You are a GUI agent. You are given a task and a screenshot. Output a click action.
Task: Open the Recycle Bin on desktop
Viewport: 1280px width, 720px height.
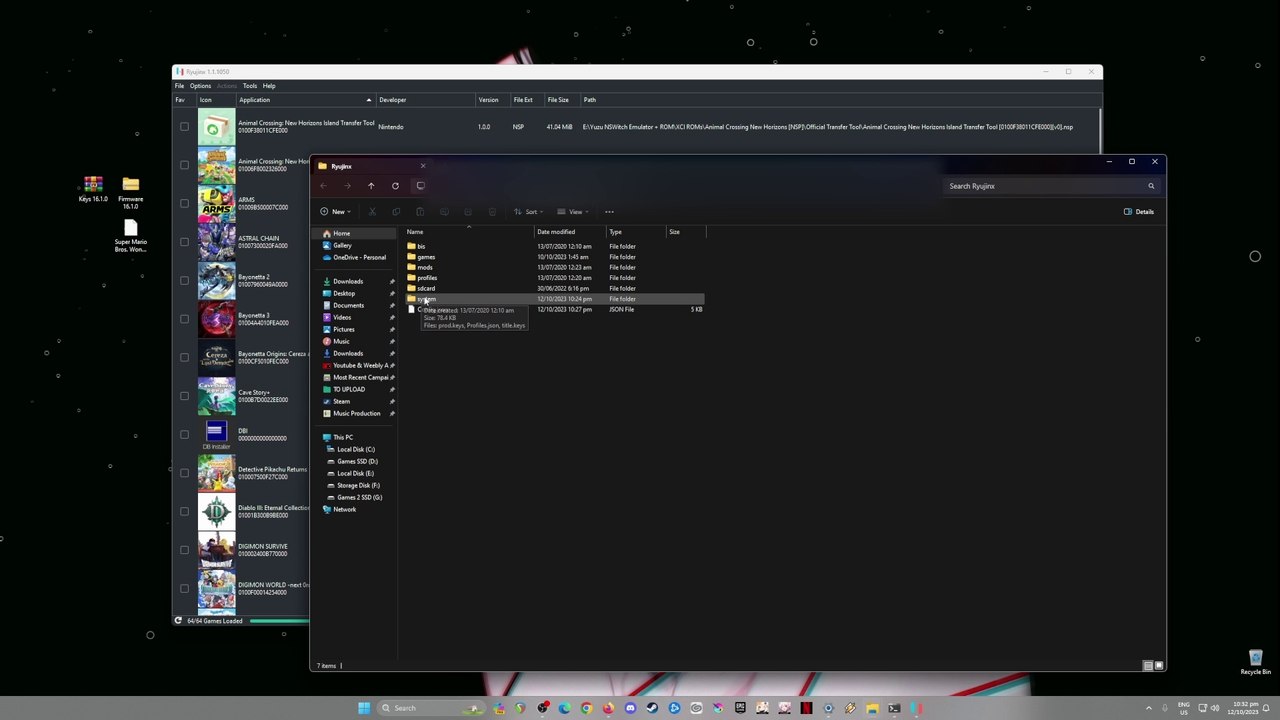(x=1256, y=662)
